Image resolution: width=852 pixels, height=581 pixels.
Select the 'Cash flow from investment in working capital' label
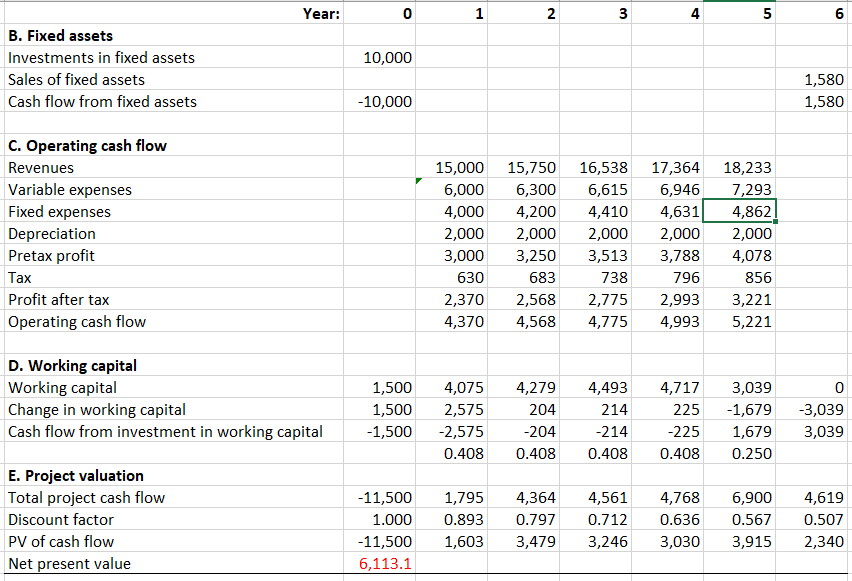click(165, 432)
